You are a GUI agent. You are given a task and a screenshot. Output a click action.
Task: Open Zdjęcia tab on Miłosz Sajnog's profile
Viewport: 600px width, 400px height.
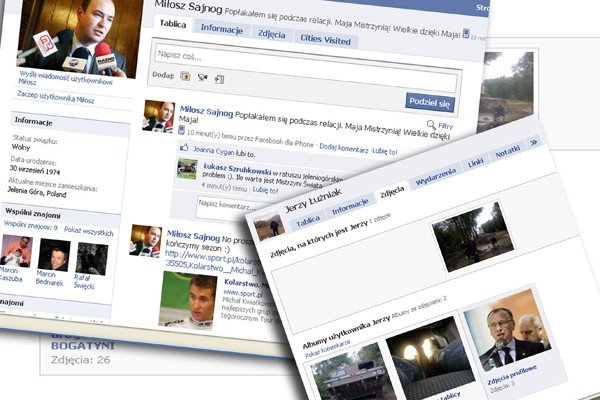click(x=271, y=34)
